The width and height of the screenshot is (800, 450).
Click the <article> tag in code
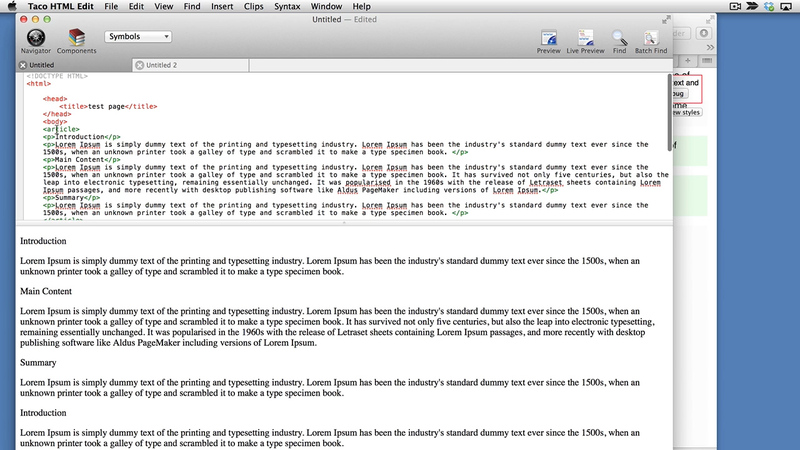coord(61,130)
